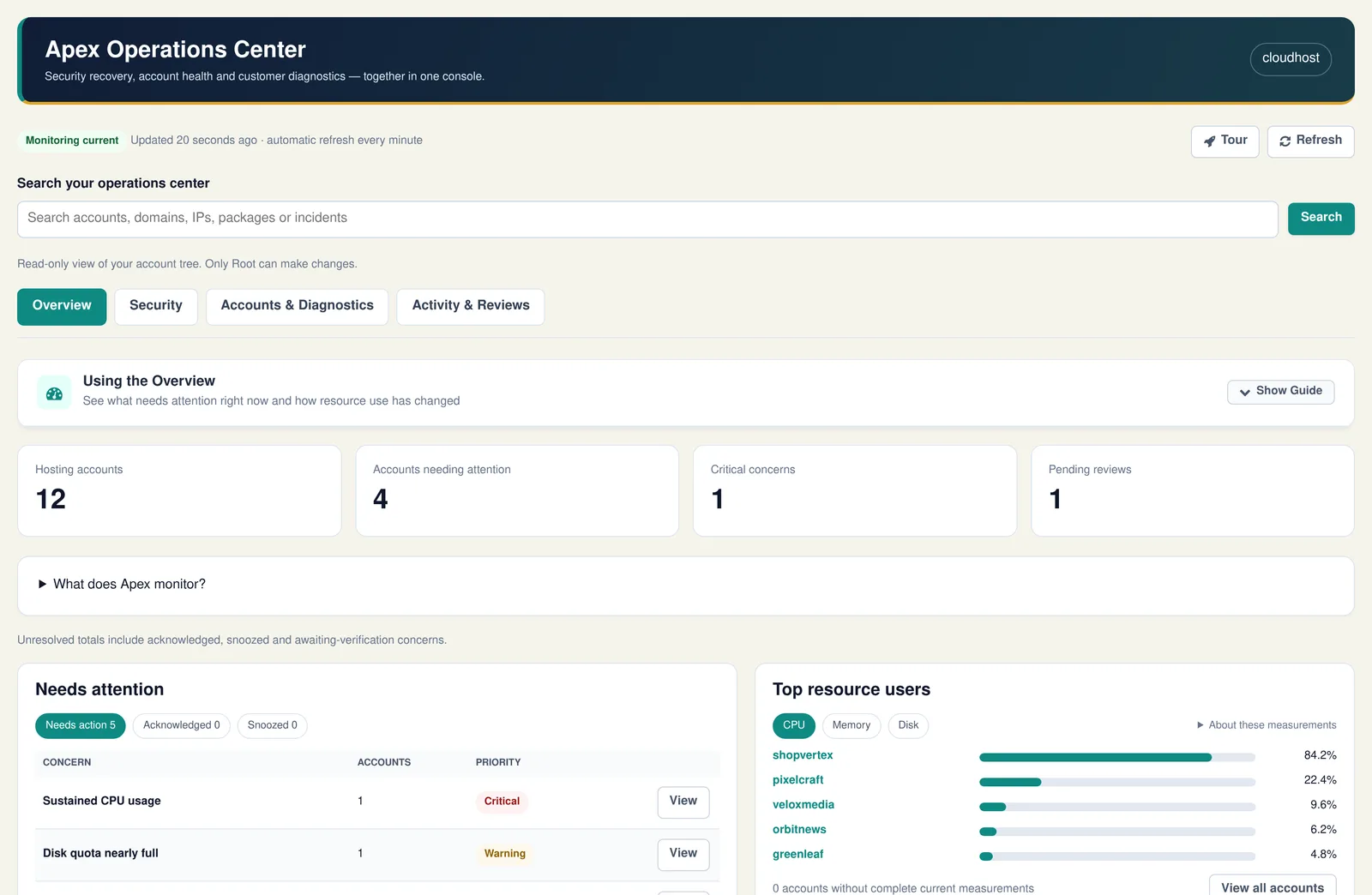
Task: Expand the What does Apex monitor section
Action: (121, 585)
